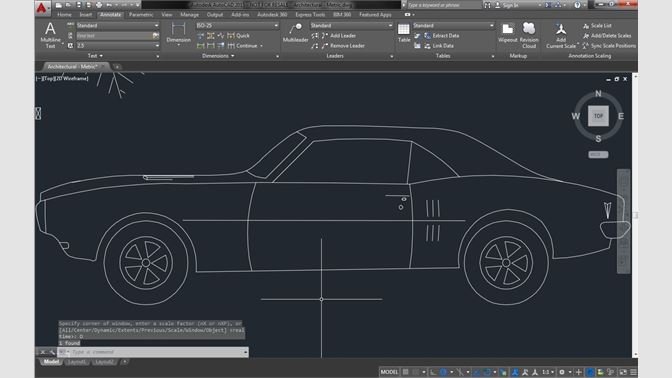Toggle hardware acceleration blue icon in the status bar

tap(590, 372)
